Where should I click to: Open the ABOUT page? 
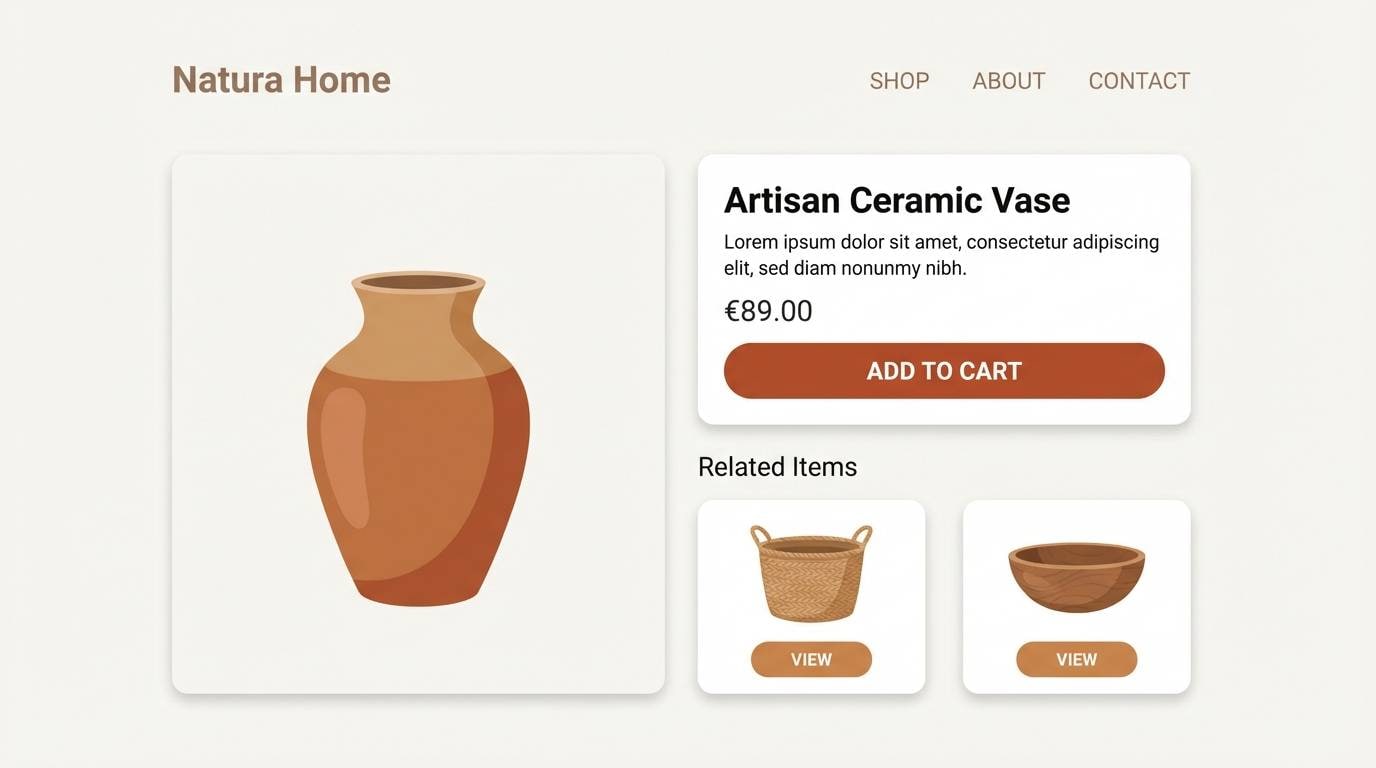1008,80
